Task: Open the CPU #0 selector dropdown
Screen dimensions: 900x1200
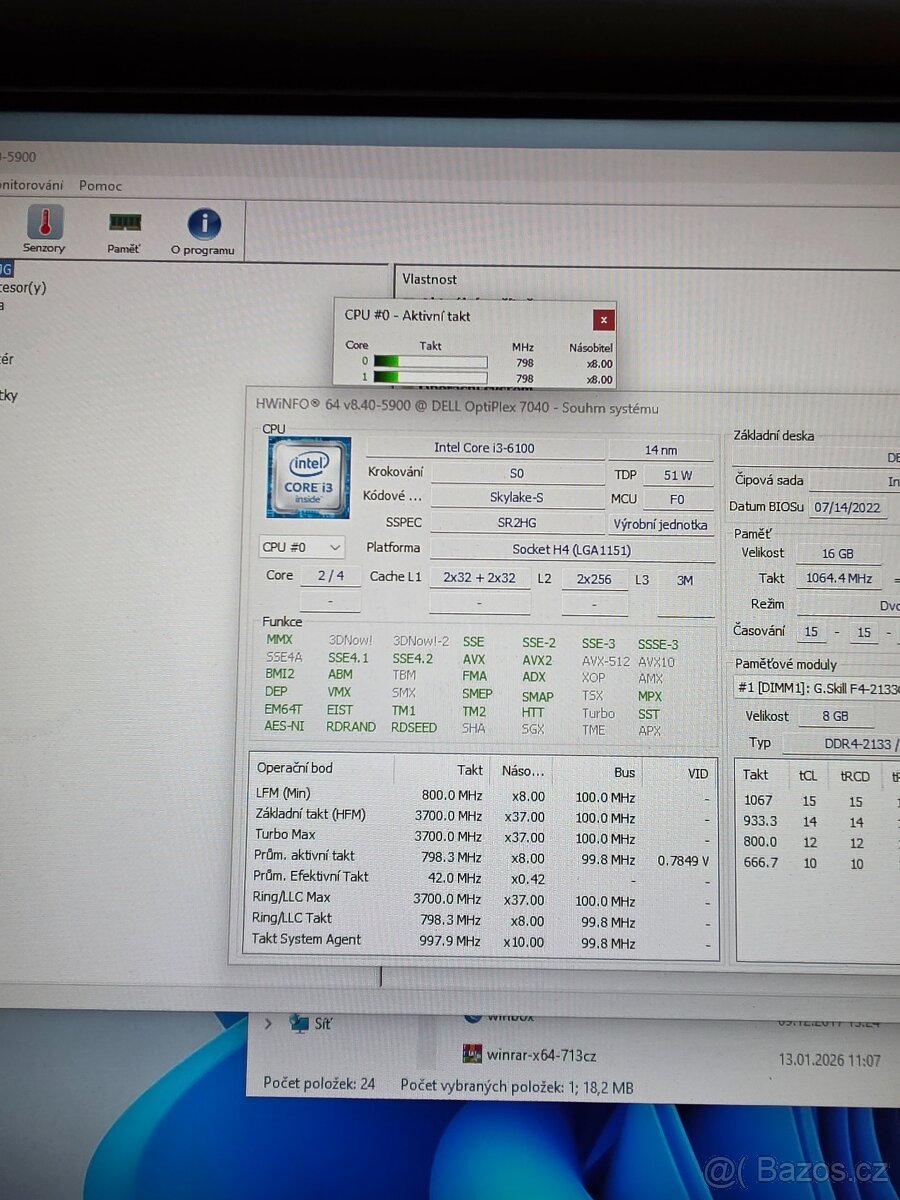Action: (302, 547)
